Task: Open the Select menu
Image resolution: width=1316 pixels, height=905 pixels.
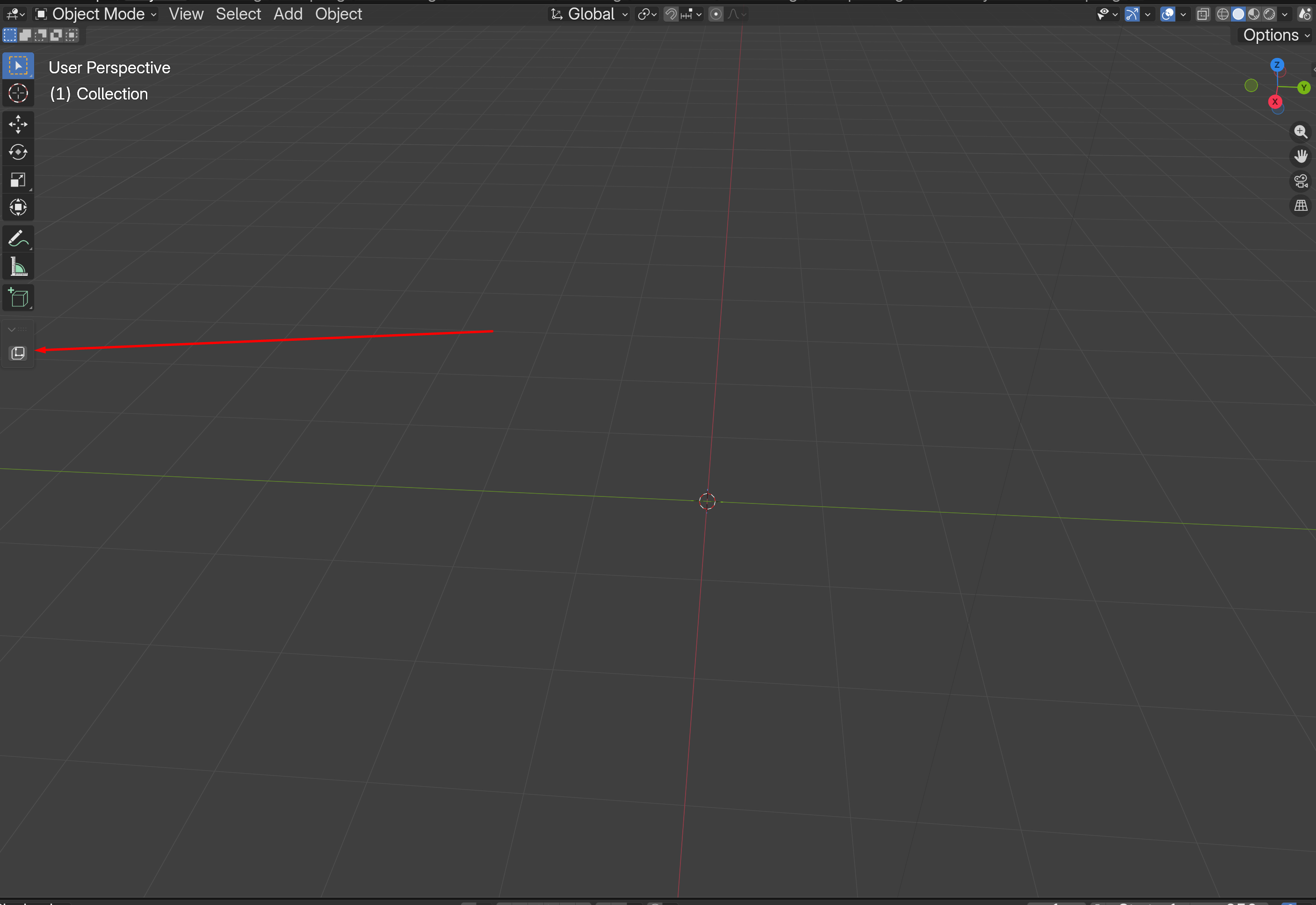Action: pos(238,14)
